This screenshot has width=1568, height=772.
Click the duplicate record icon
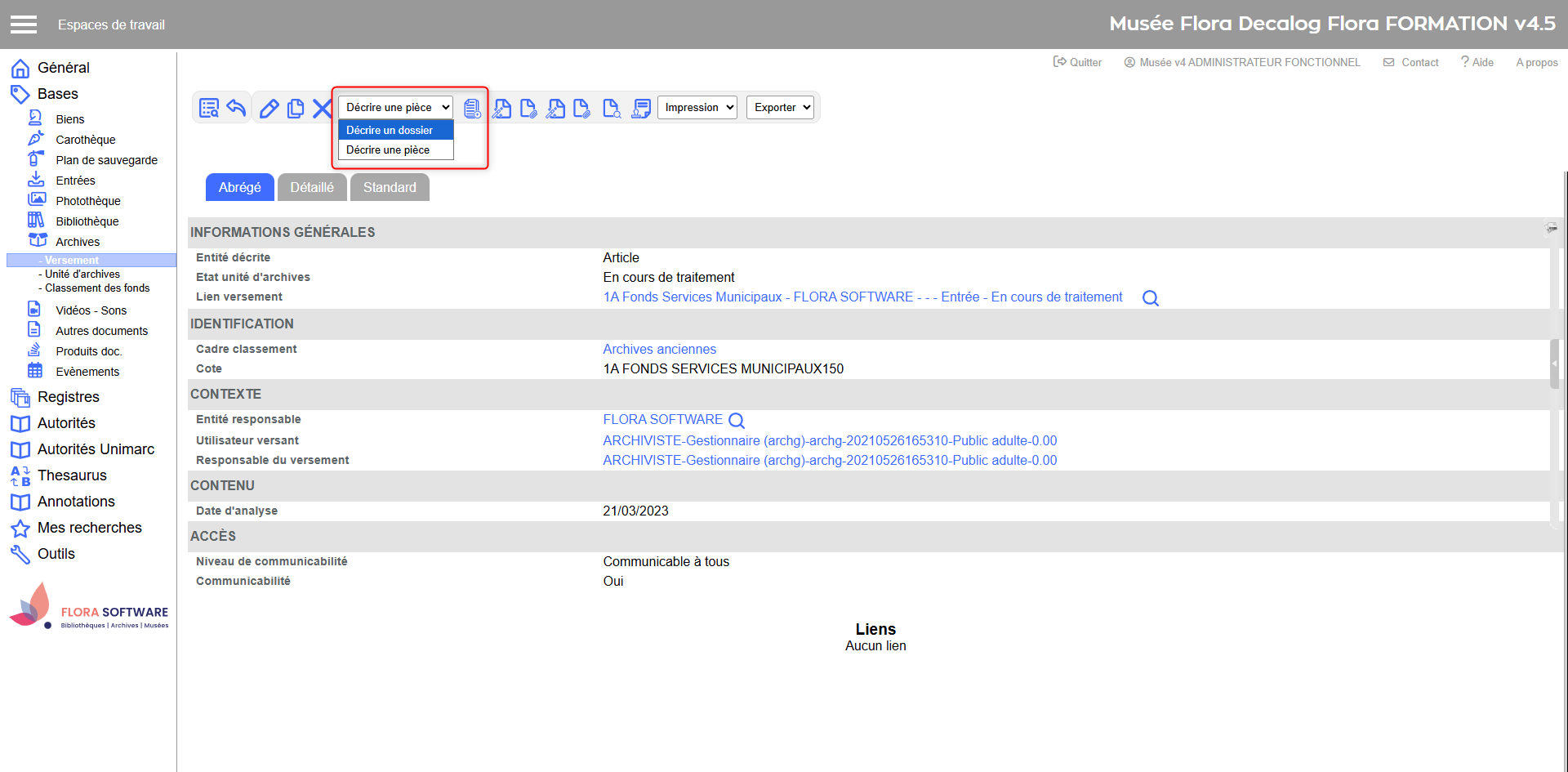click(296, 109)
